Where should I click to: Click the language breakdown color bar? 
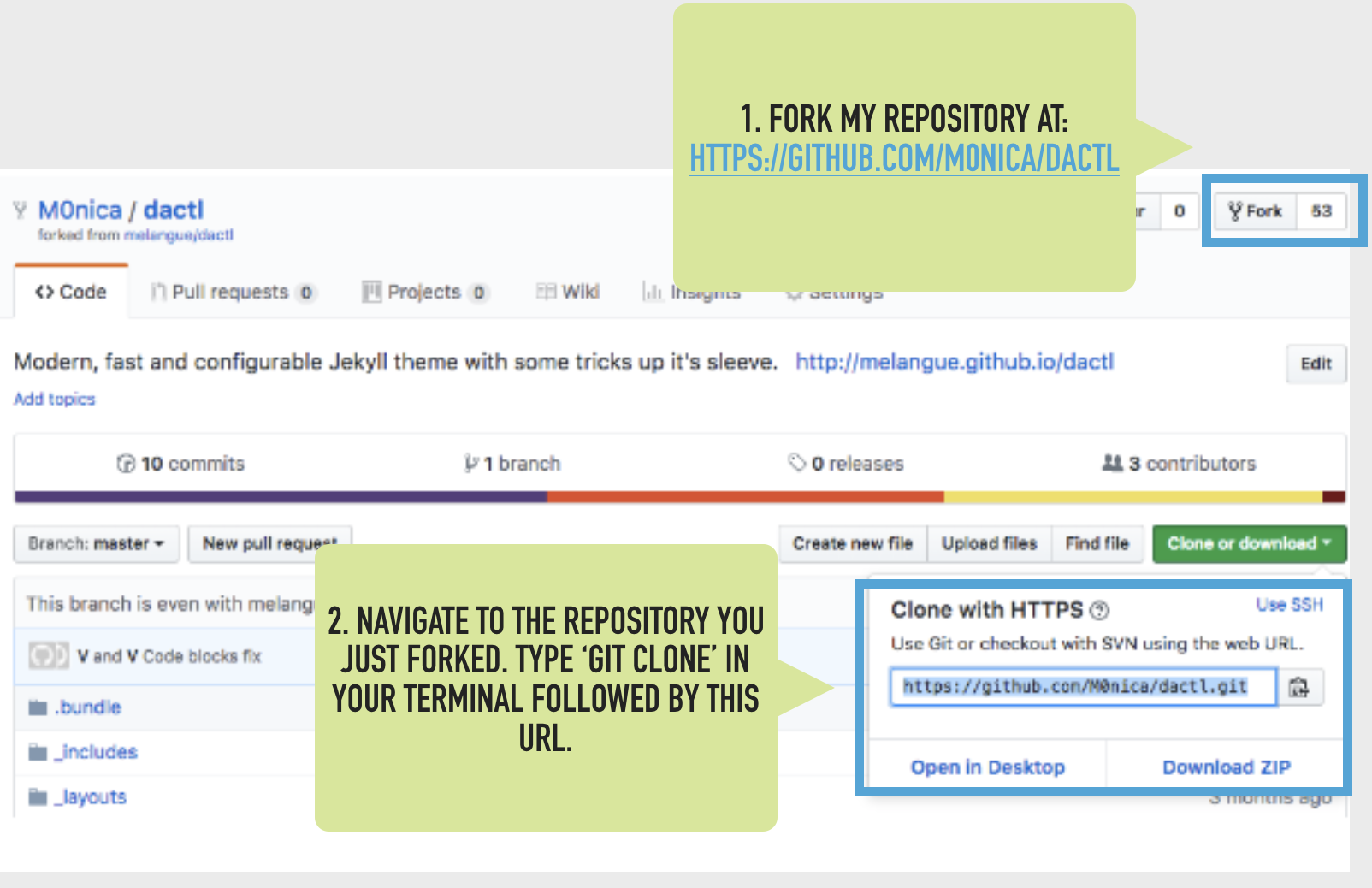click(680, 497)
